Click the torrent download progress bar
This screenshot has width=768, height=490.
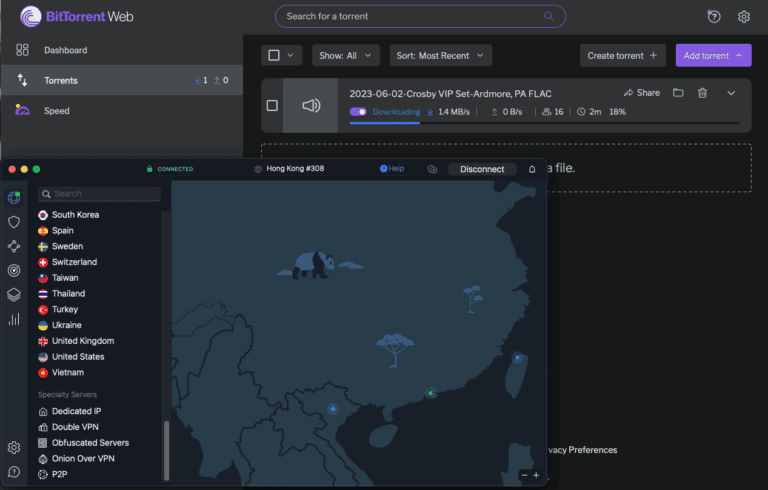pos(544,124)
